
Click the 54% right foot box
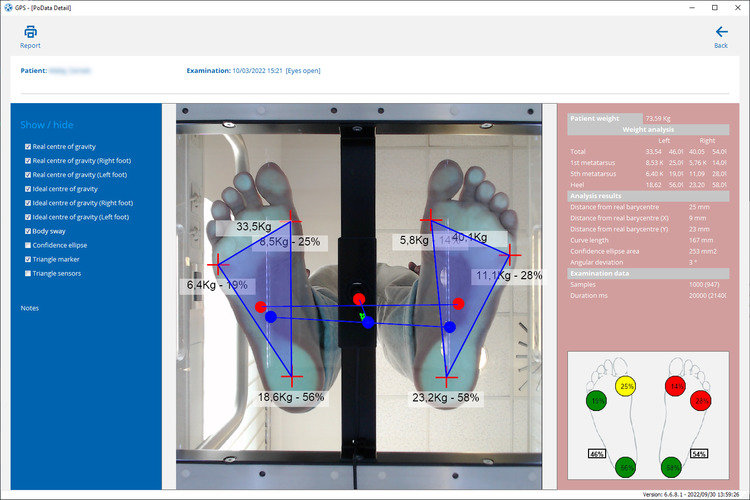(699, 454)
